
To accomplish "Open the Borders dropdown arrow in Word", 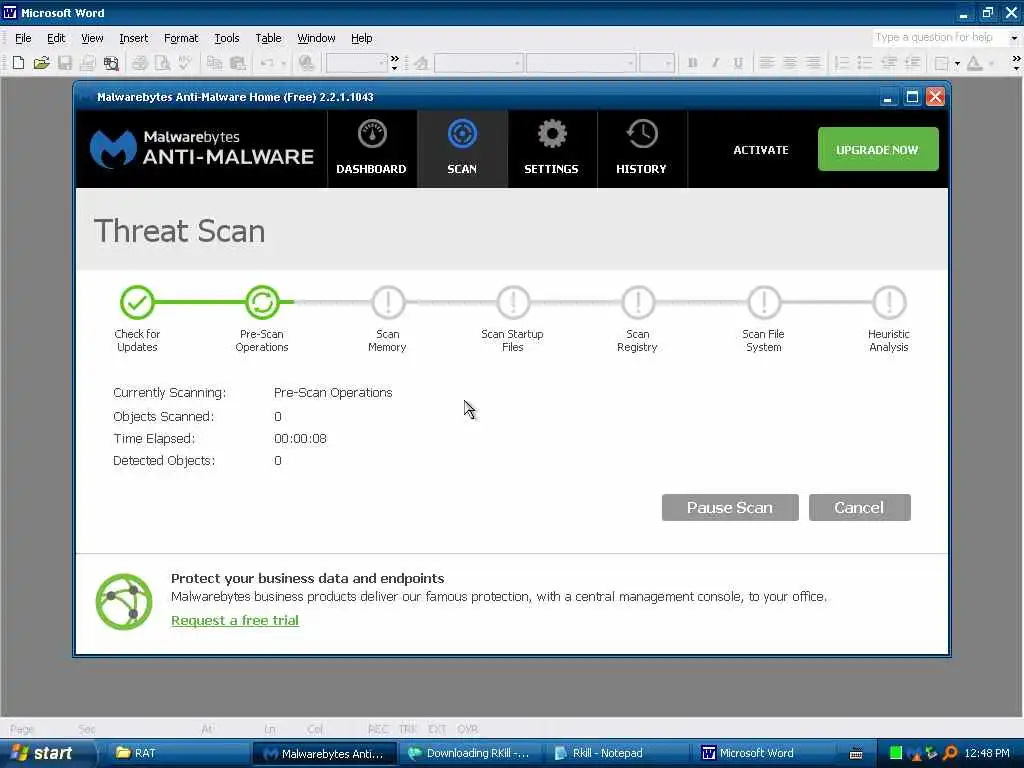I will tap(957, 63).
